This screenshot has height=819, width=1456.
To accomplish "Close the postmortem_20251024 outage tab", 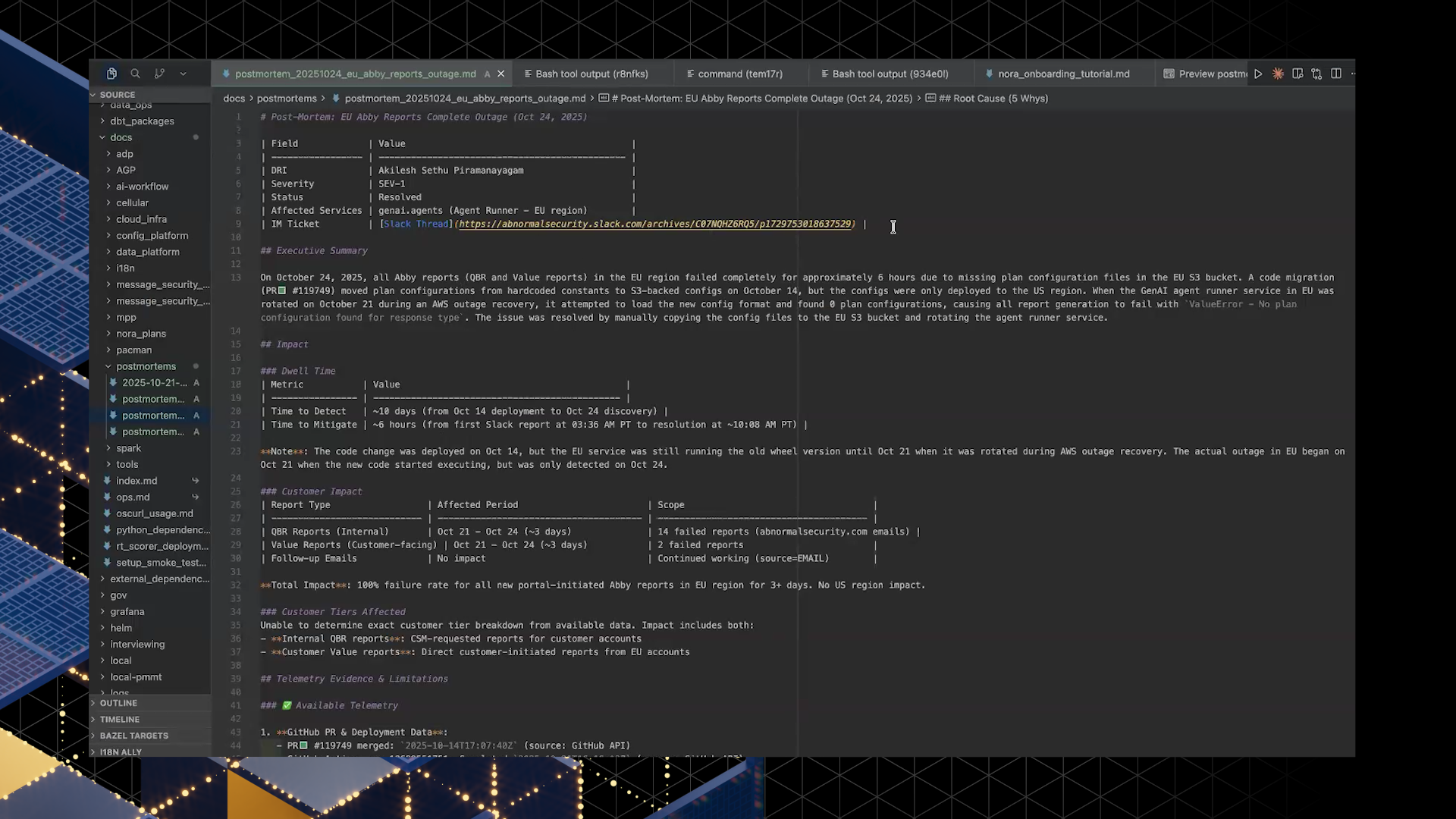I will (x=500, y=74).
